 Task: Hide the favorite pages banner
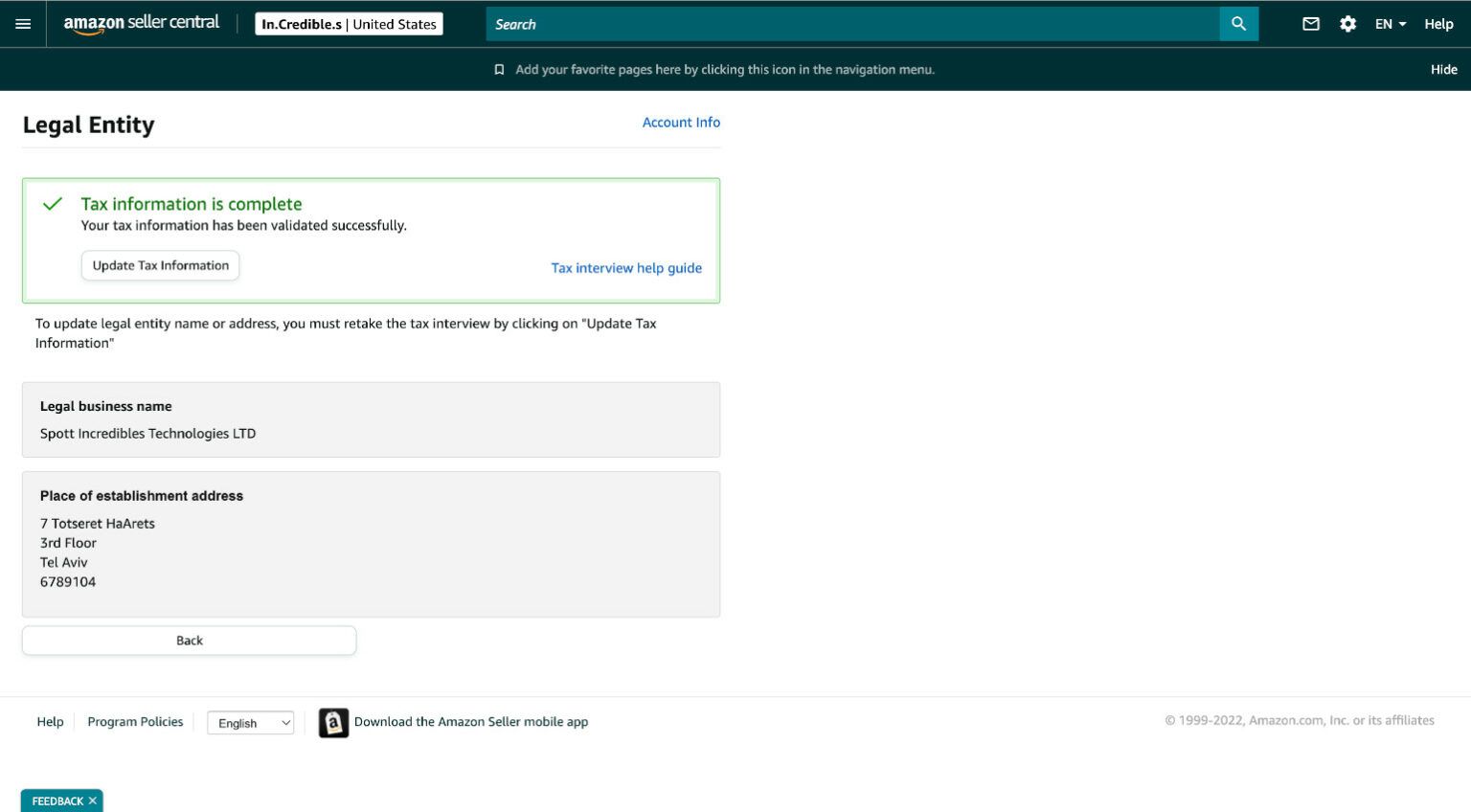click(x=1443, y=69)
